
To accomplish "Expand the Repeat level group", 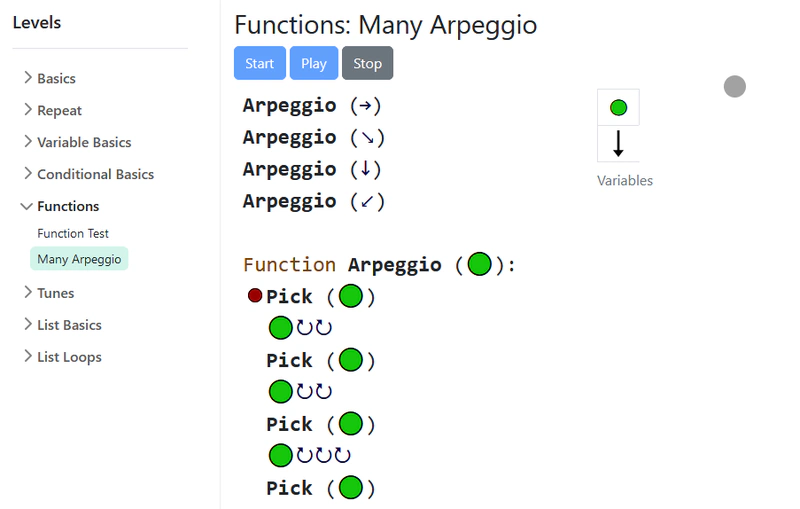I will point(53,110).
